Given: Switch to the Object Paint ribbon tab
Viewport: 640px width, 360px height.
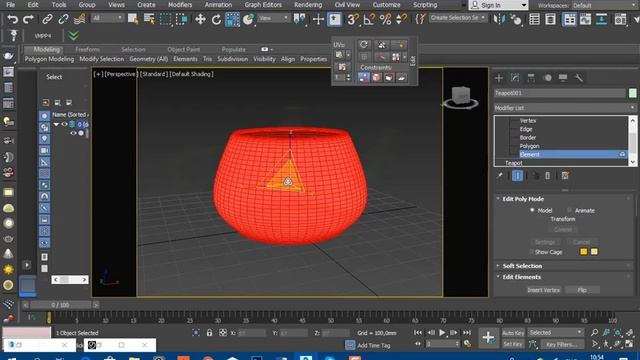Looking at the screenshot, I should pyautogui.click(x=184, y=49).
